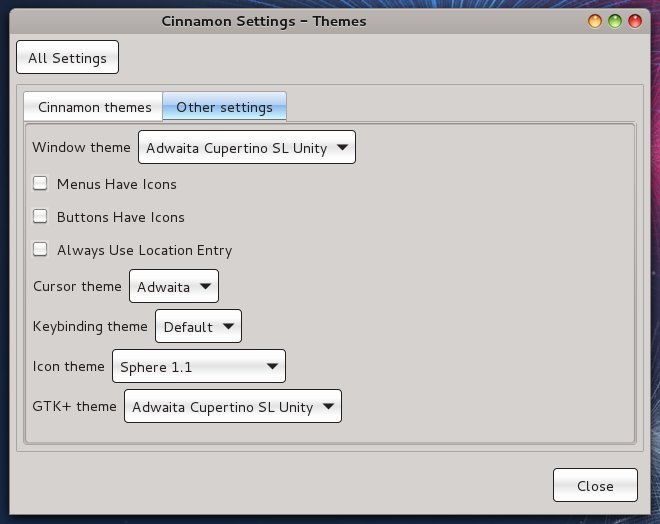Screen dimensions: 660x524
Task: Click the Window theme label text
Action: coord(81,147)
